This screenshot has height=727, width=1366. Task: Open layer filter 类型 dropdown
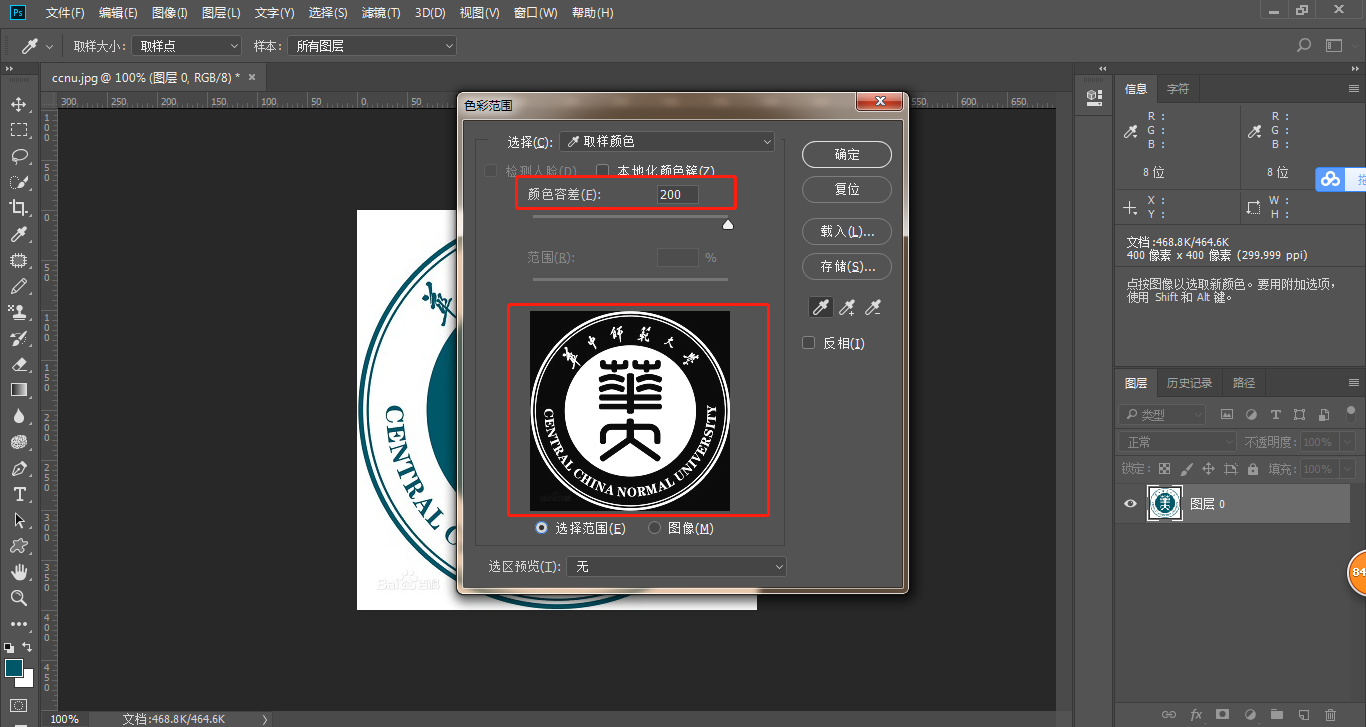(x=1164, y=414)
